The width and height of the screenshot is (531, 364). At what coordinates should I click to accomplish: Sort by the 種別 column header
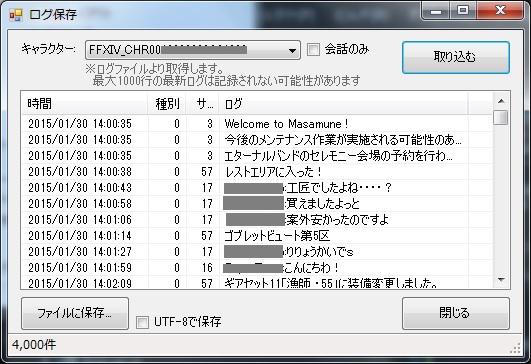[167, 104]
